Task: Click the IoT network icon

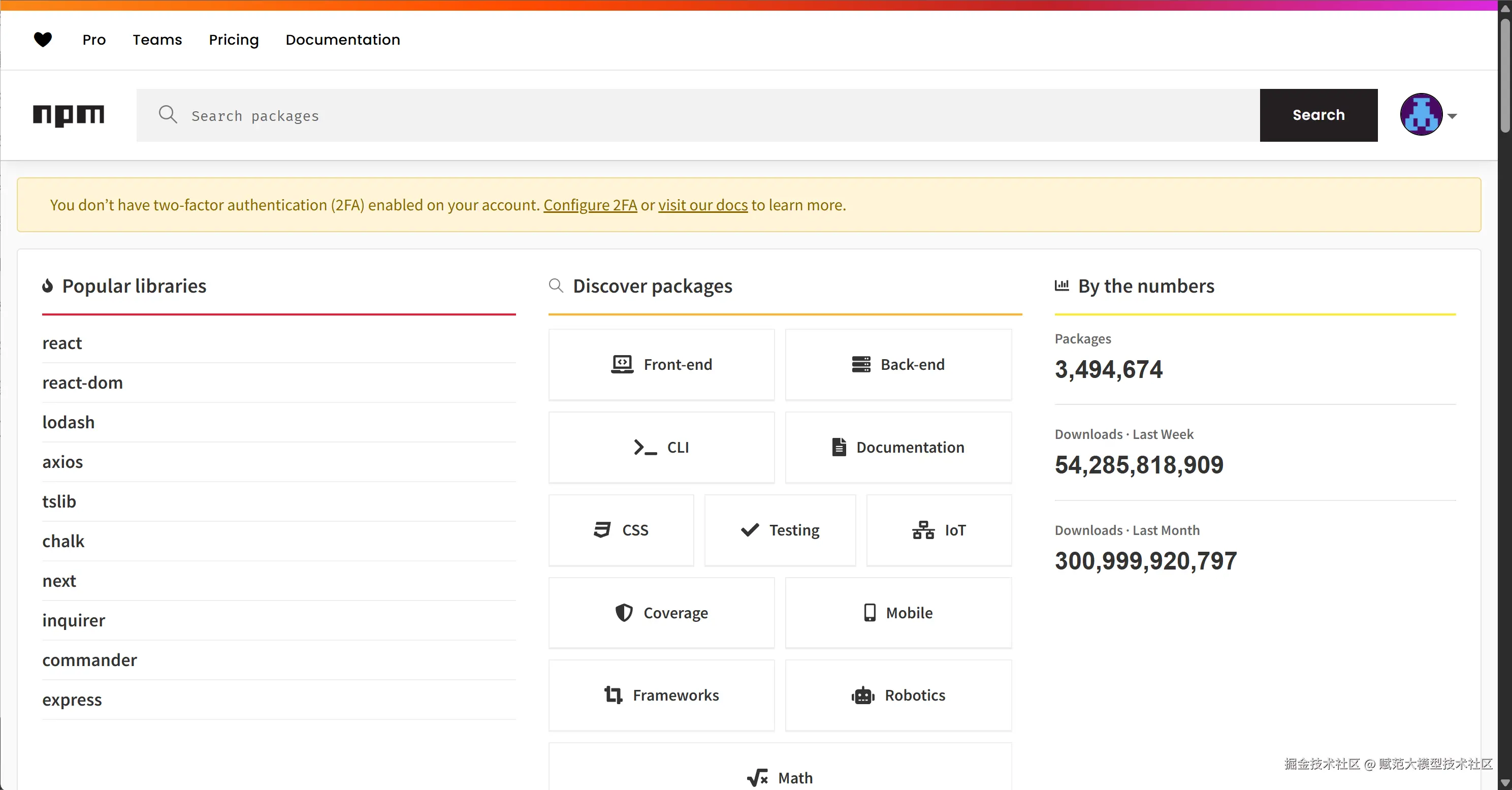Action: (923, 530)
